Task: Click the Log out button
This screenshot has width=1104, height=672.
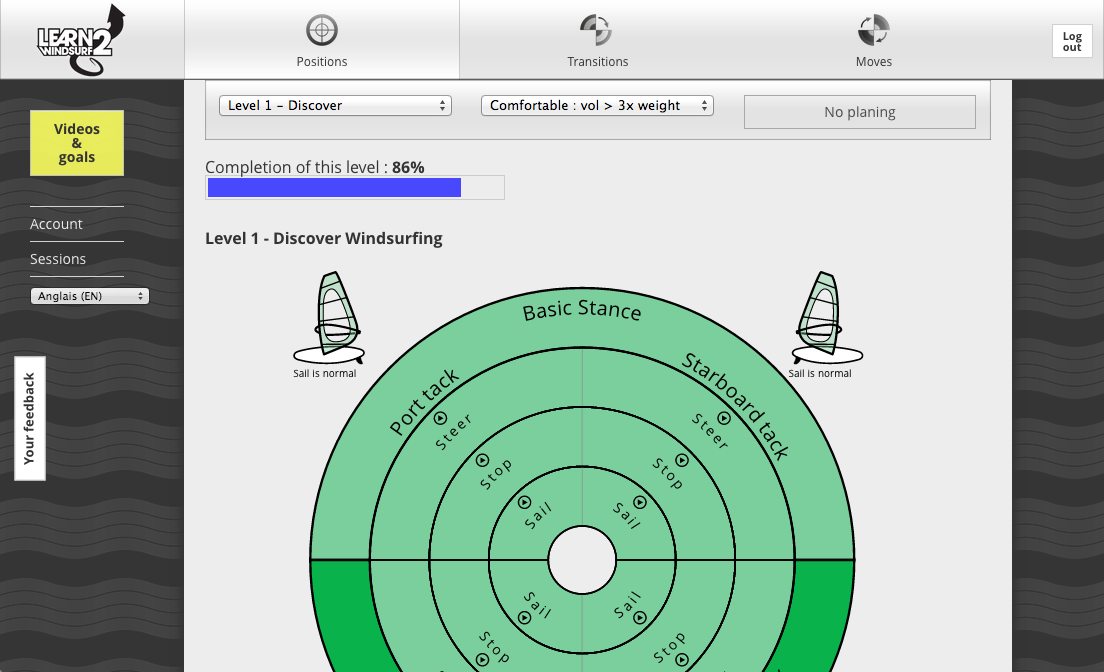Action: pyautogui.click(x=1072, y=41)
